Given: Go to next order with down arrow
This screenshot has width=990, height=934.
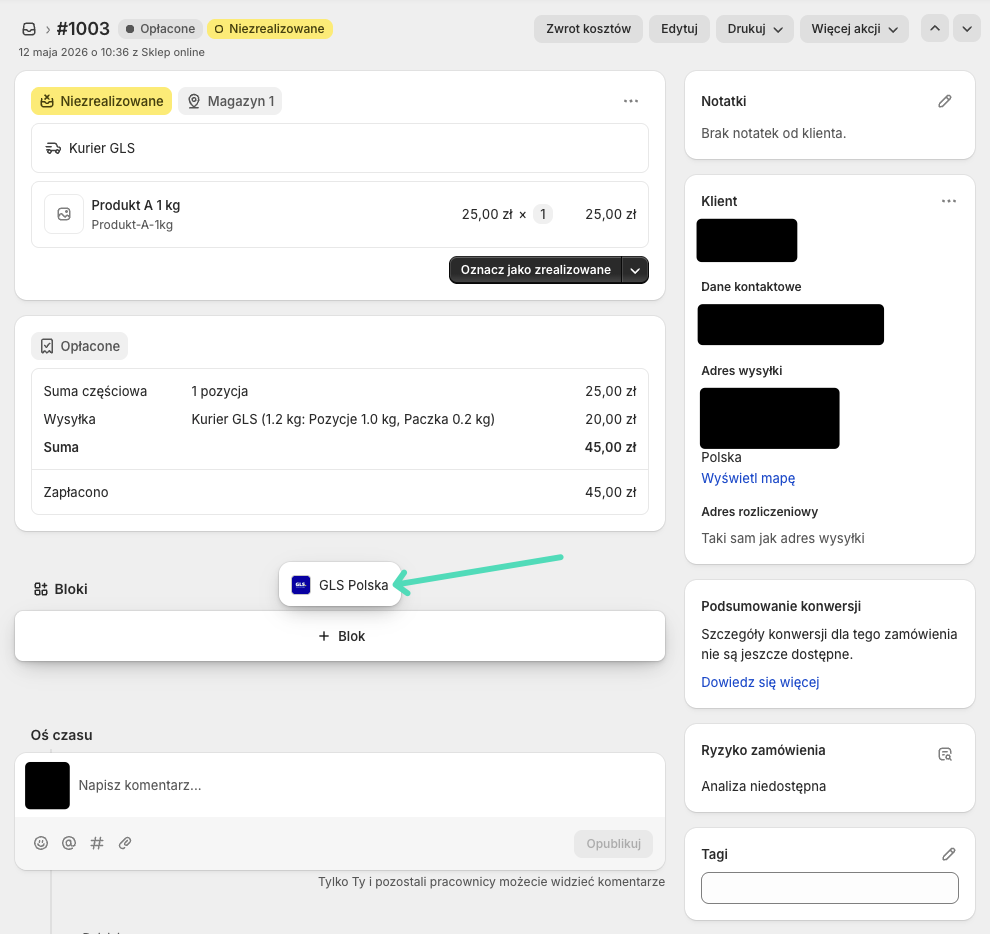Looking at the screenshot, I should [967, 29].
